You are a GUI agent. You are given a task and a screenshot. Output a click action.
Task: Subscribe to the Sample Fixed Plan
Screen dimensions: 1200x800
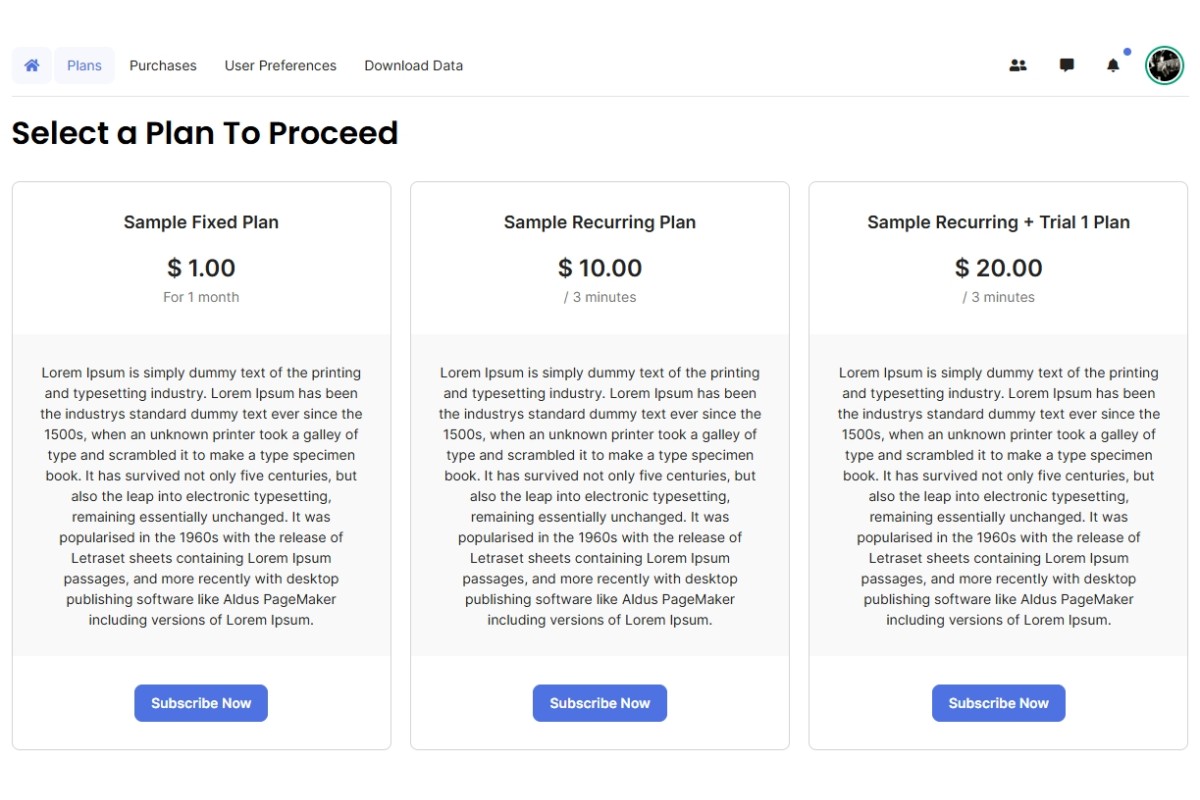click(201, 703)
